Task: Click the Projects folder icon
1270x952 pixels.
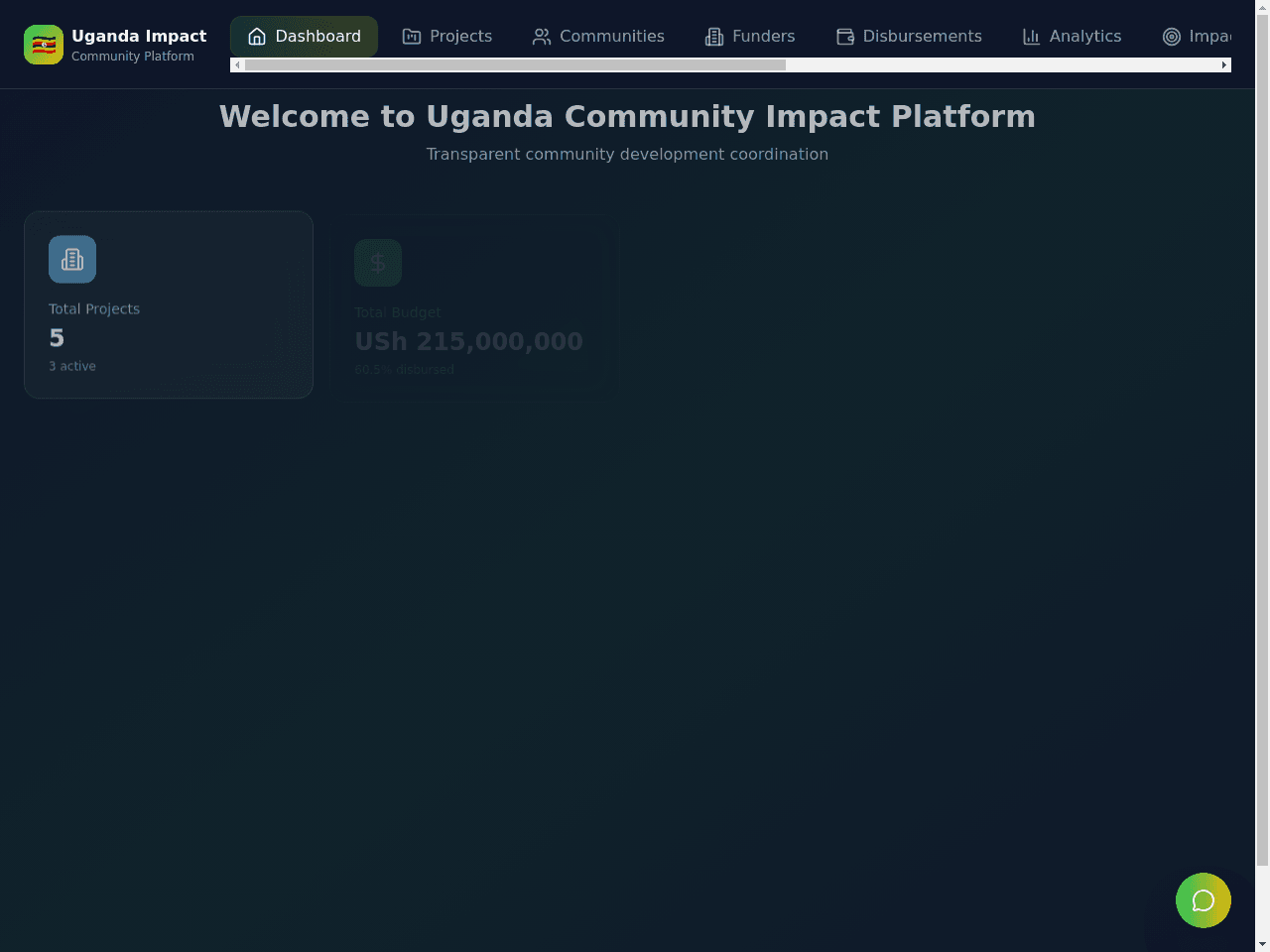Action: (412, 37)
